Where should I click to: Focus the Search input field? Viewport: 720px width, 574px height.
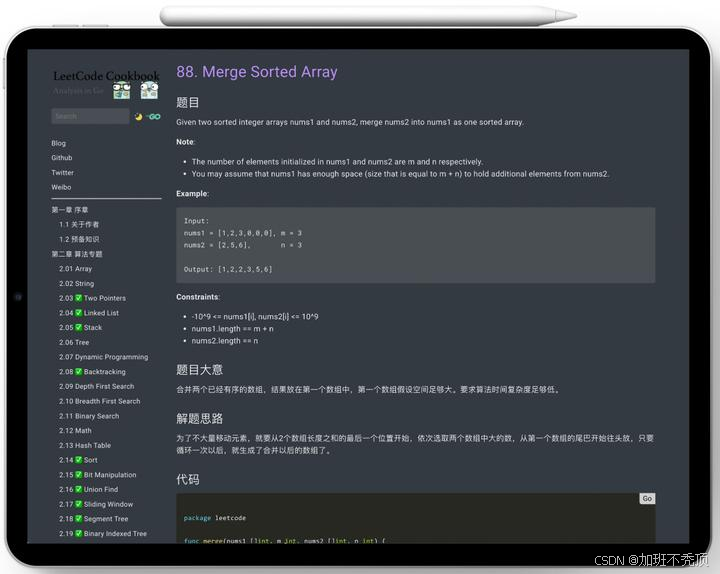pyautogui.click(x=90, y=116)
